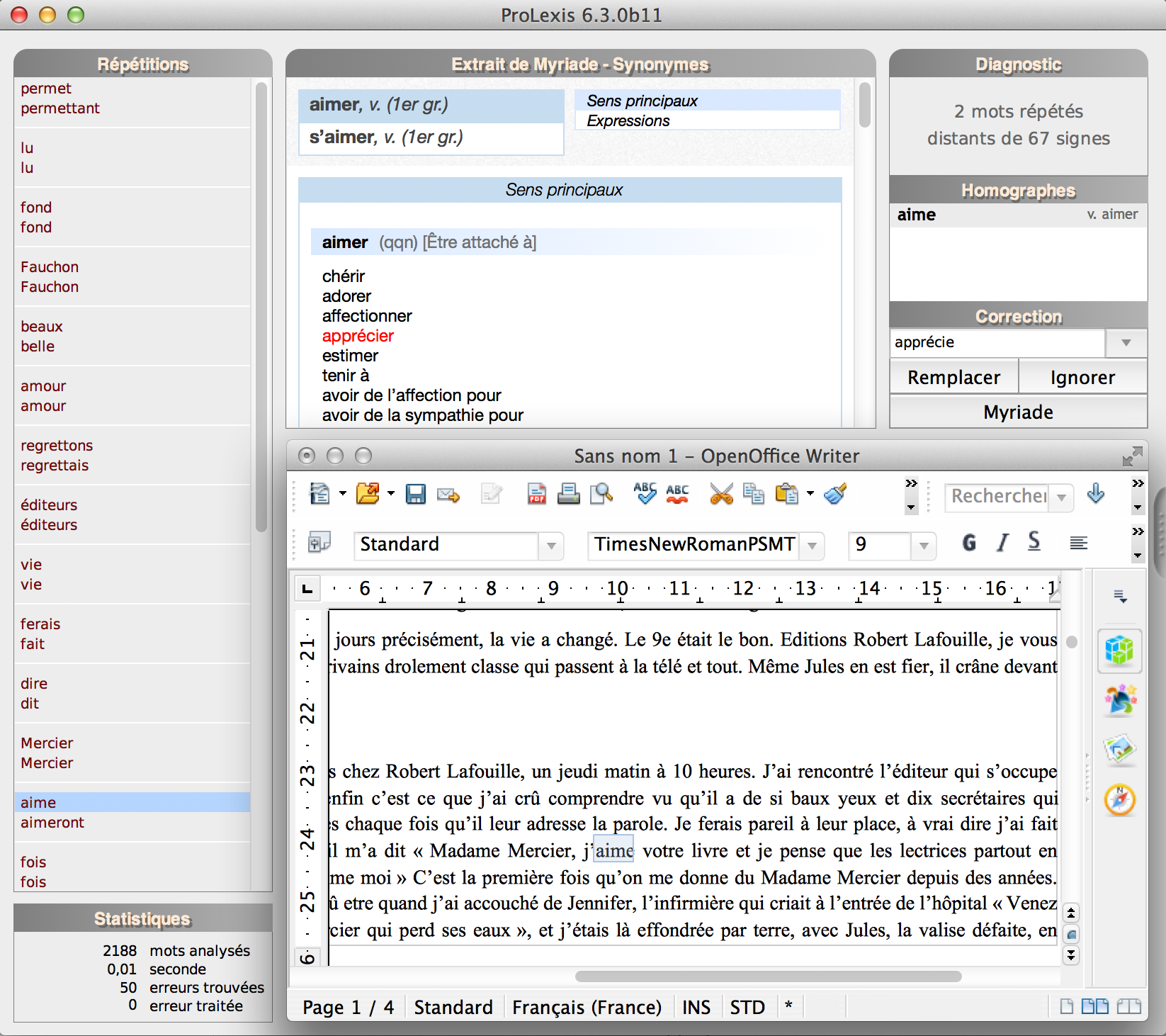Click the Ignorer button
1166x1036 pixels.
tap(1082, 377)
